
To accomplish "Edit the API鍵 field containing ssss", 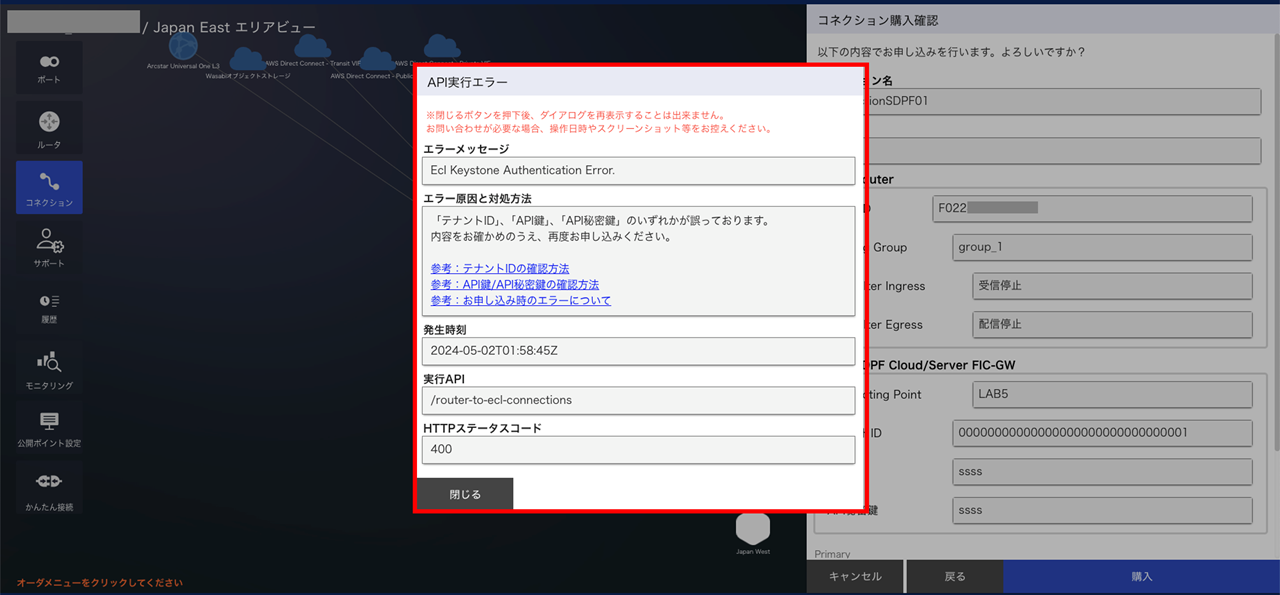I will click(1102, 471).
